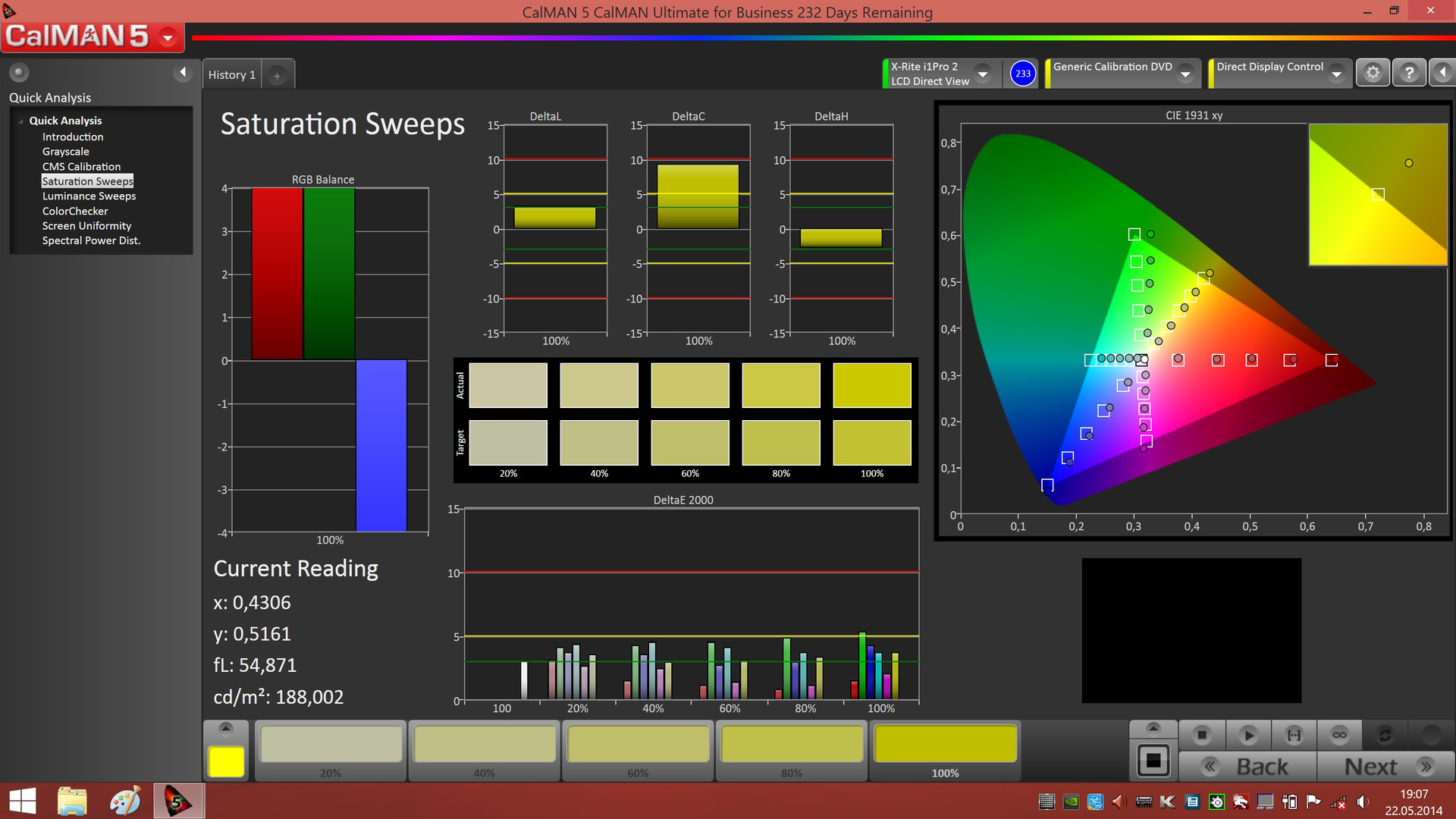This screenshot has width=1456, height=819.
Task: Click the single read bracket icon
Action: (1294, 735)
